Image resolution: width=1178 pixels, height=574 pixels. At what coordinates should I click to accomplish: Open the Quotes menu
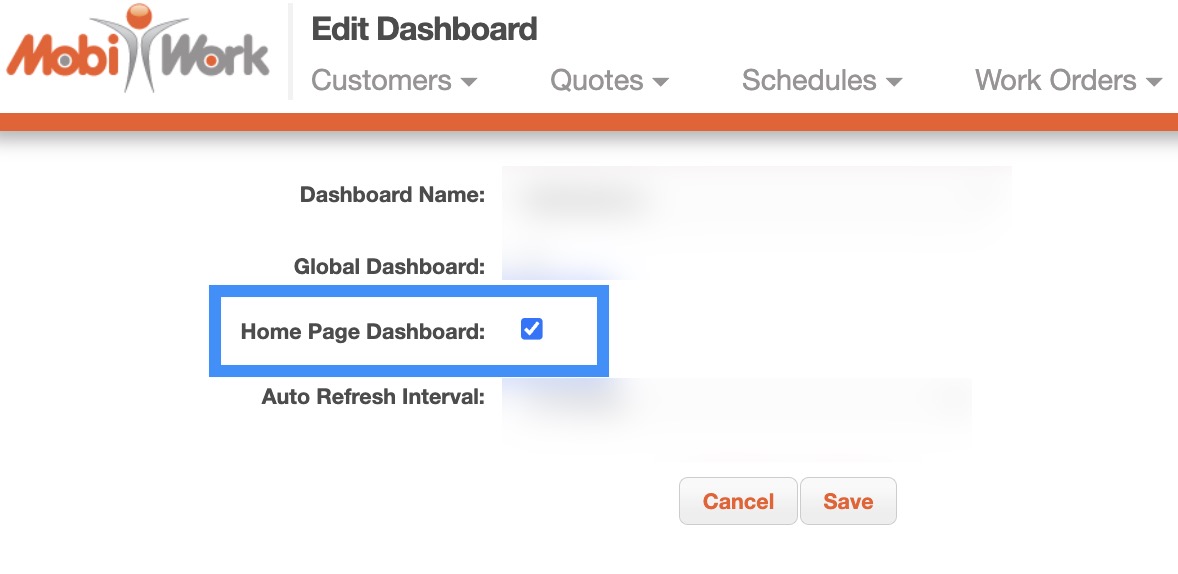click(x=596, y=81)
